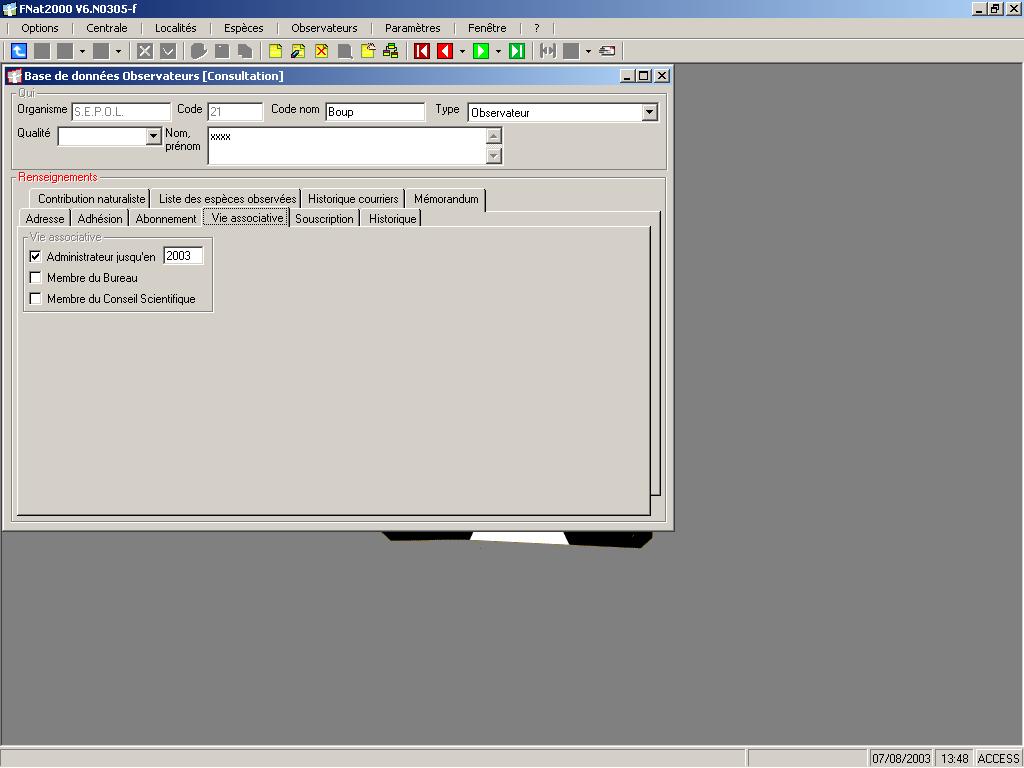Open the Localités menu
Image resolution: width=1024 pixels, height=768 pixels.
(176, 28)
